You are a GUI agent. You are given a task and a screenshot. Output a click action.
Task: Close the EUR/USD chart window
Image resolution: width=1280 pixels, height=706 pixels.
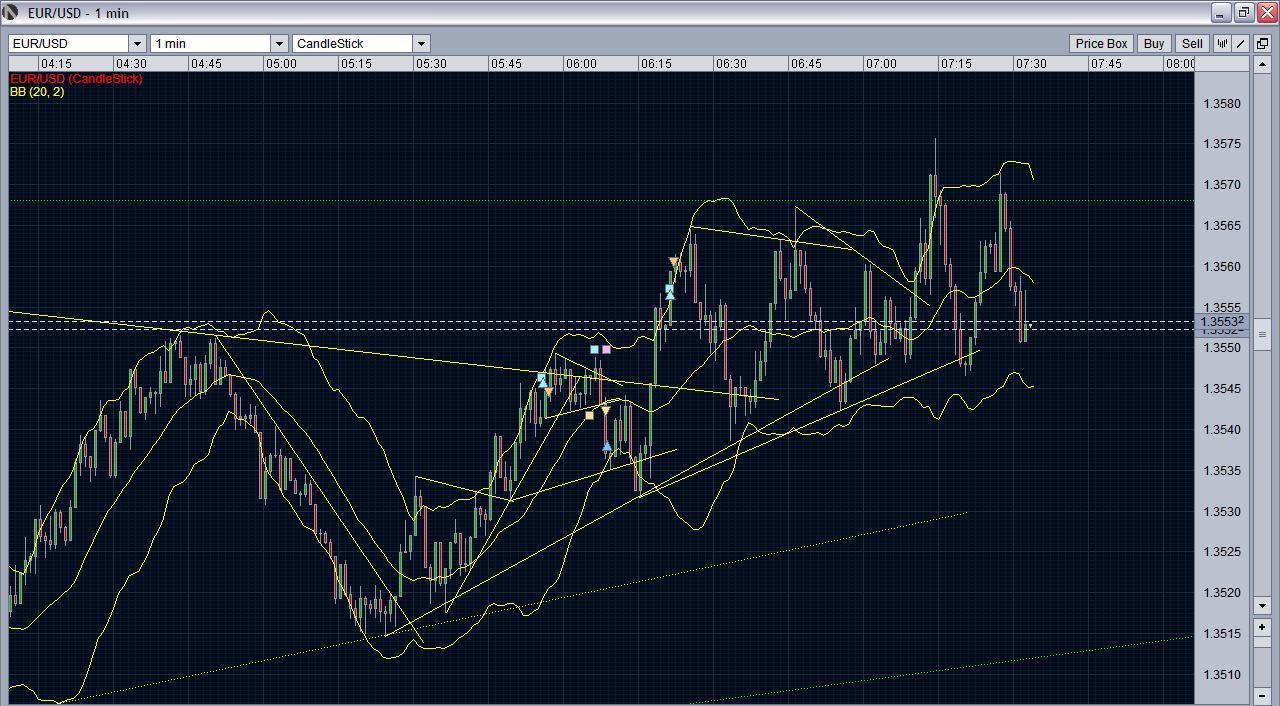(x=1267, y=13)
